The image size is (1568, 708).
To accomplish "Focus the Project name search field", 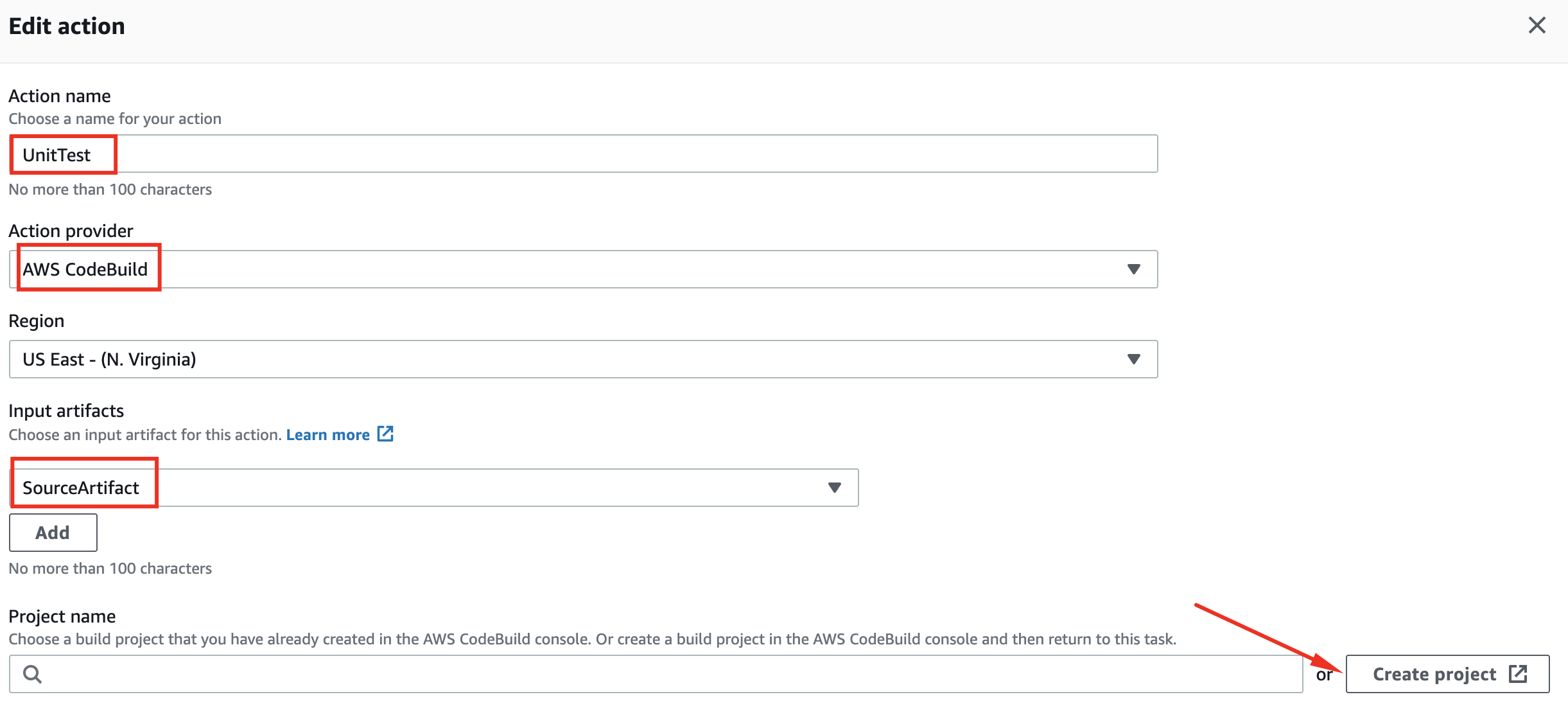I will (x=656, y=674).
